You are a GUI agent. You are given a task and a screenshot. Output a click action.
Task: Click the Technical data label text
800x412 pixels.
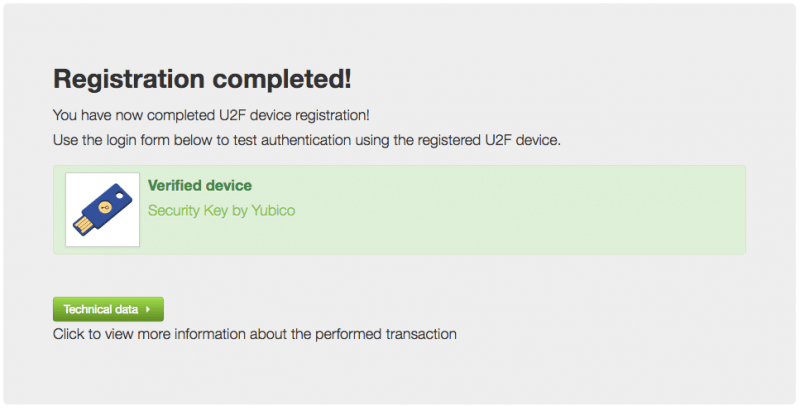click(x=100, y=309)
